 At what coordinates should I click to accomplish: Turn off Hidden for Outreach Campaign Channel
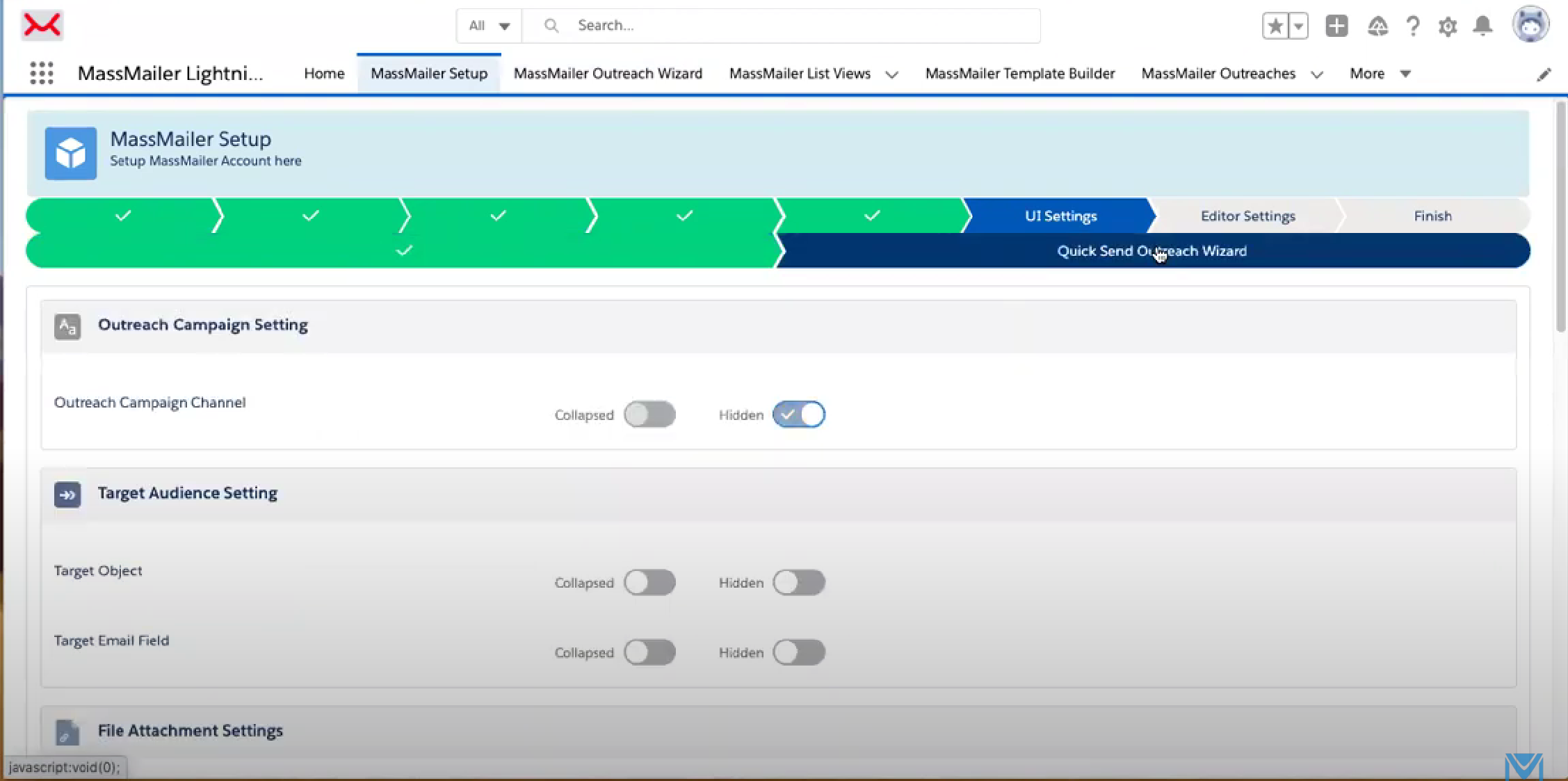click(x=799, y=414)
